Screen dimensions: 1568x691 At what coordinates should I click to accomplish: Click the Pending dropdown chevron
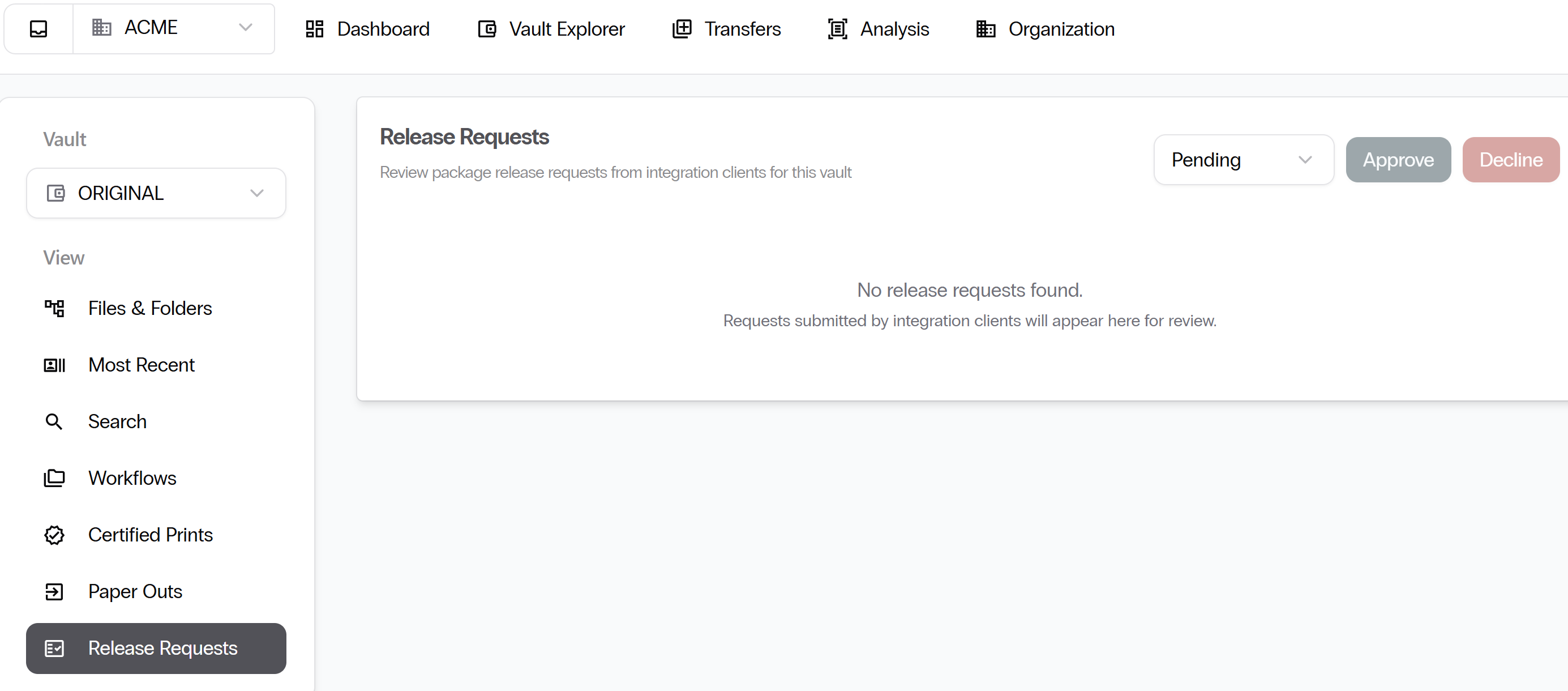[x=1304, y=160]
